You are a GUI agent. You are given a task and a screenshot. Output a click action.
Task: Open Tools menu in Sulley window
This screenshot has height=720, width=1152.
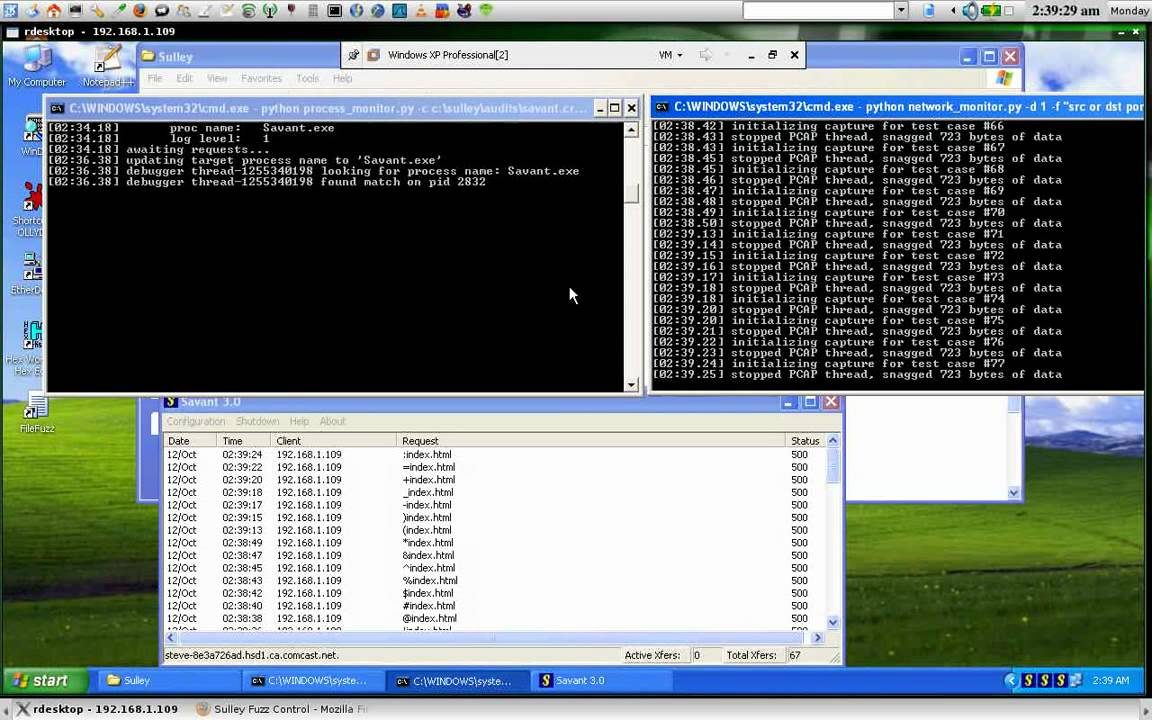tap(307, 78)
